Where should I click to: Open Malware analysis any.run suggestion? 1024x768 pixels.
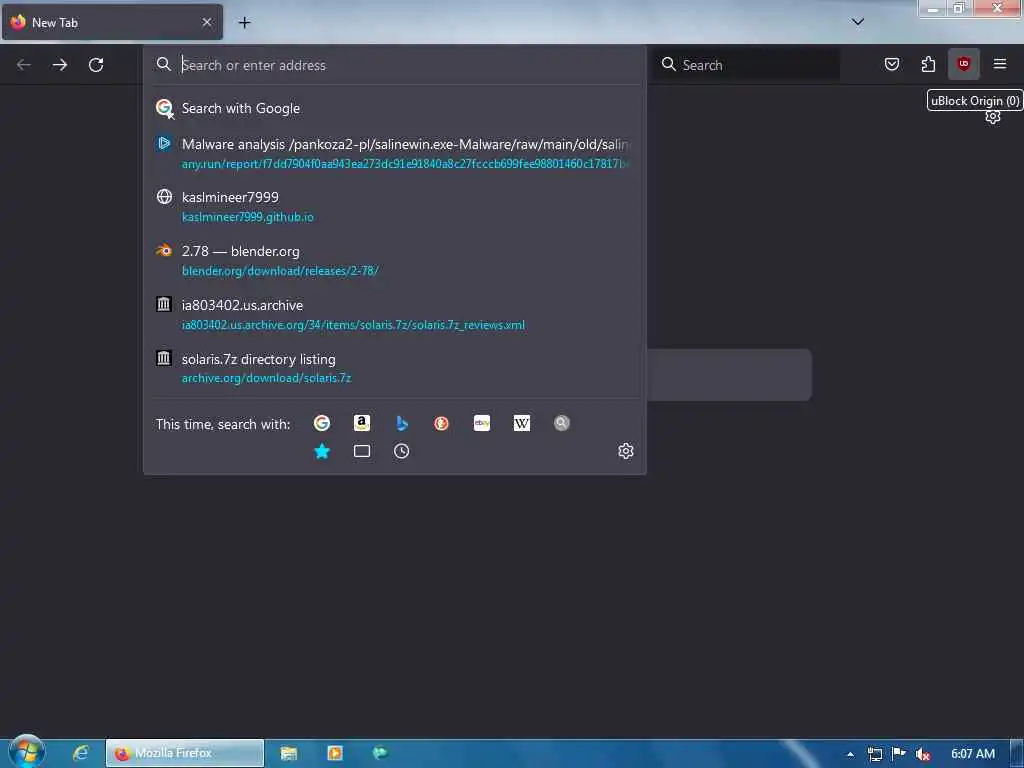[x=394, y=153]
